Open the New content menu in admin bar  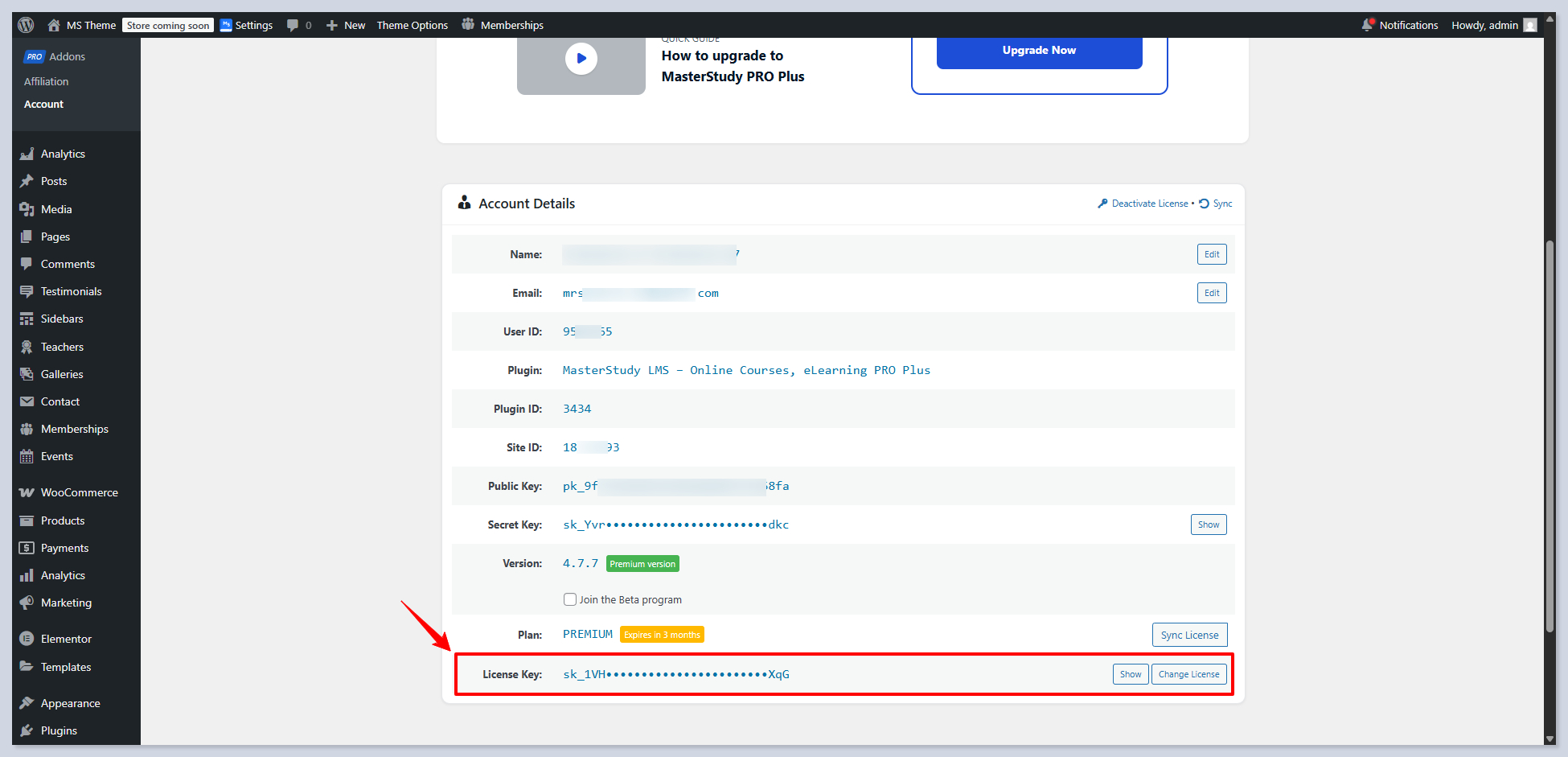(x=346, y=25)
